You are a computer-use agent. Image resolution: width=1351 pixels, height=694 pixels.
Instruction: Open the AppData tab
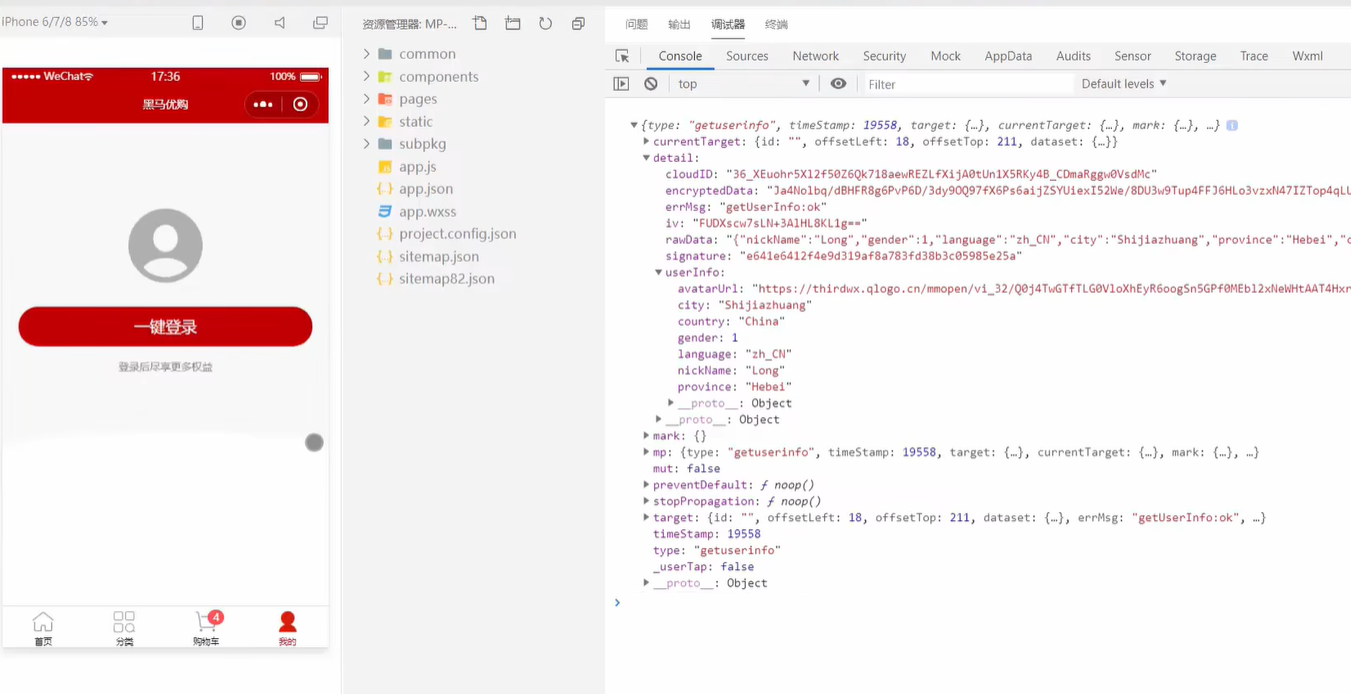click(1008, 56)
